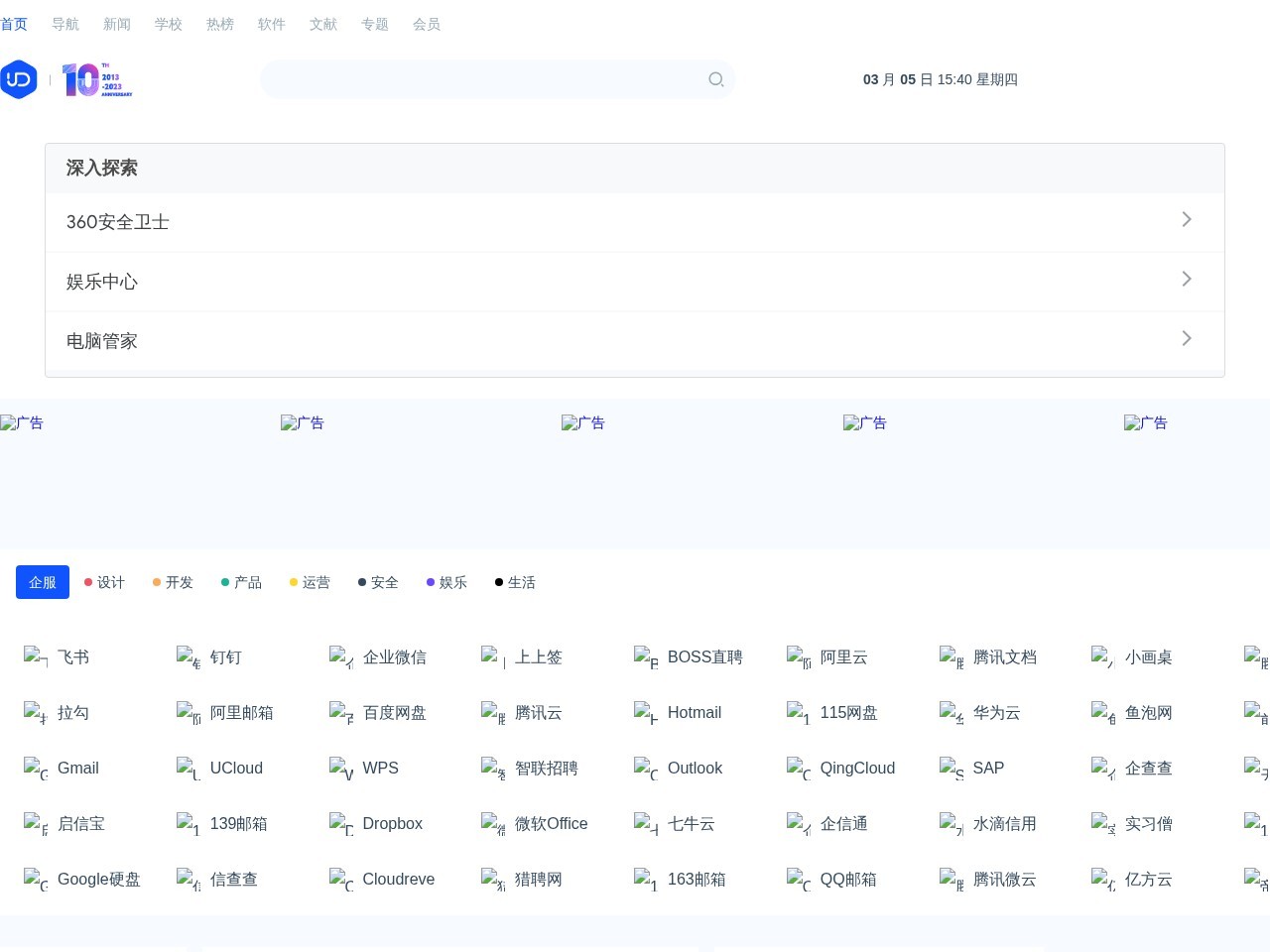
Task: Click the first 广告 banner image
Action: (22, 423)
